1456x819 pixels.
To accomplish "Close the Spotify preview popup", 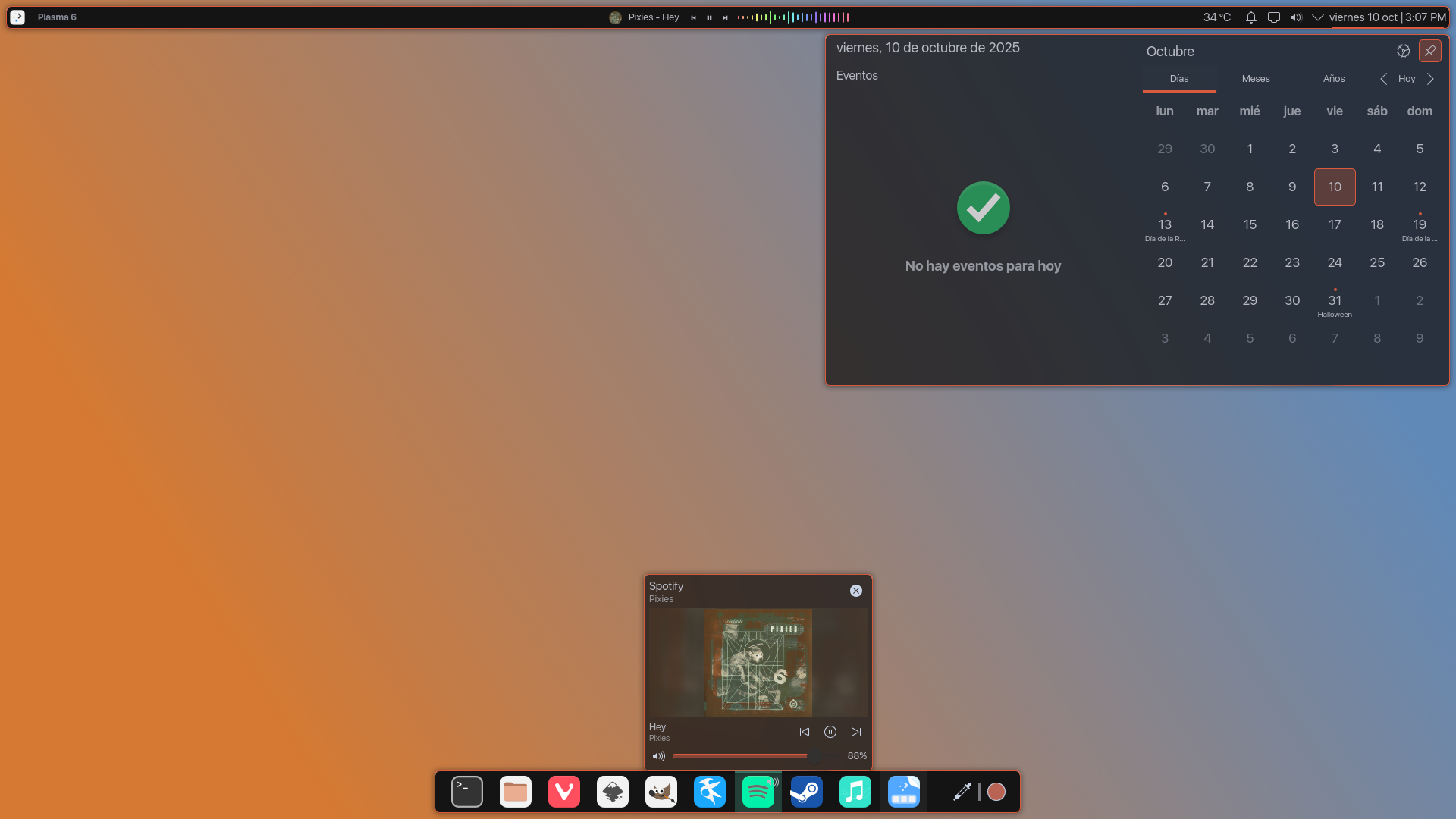I will point(856,591).
